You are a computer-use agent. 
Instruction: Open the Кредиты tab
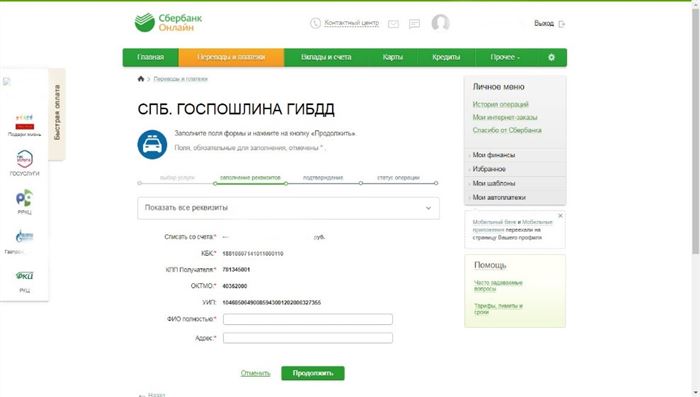coord(446,57)
